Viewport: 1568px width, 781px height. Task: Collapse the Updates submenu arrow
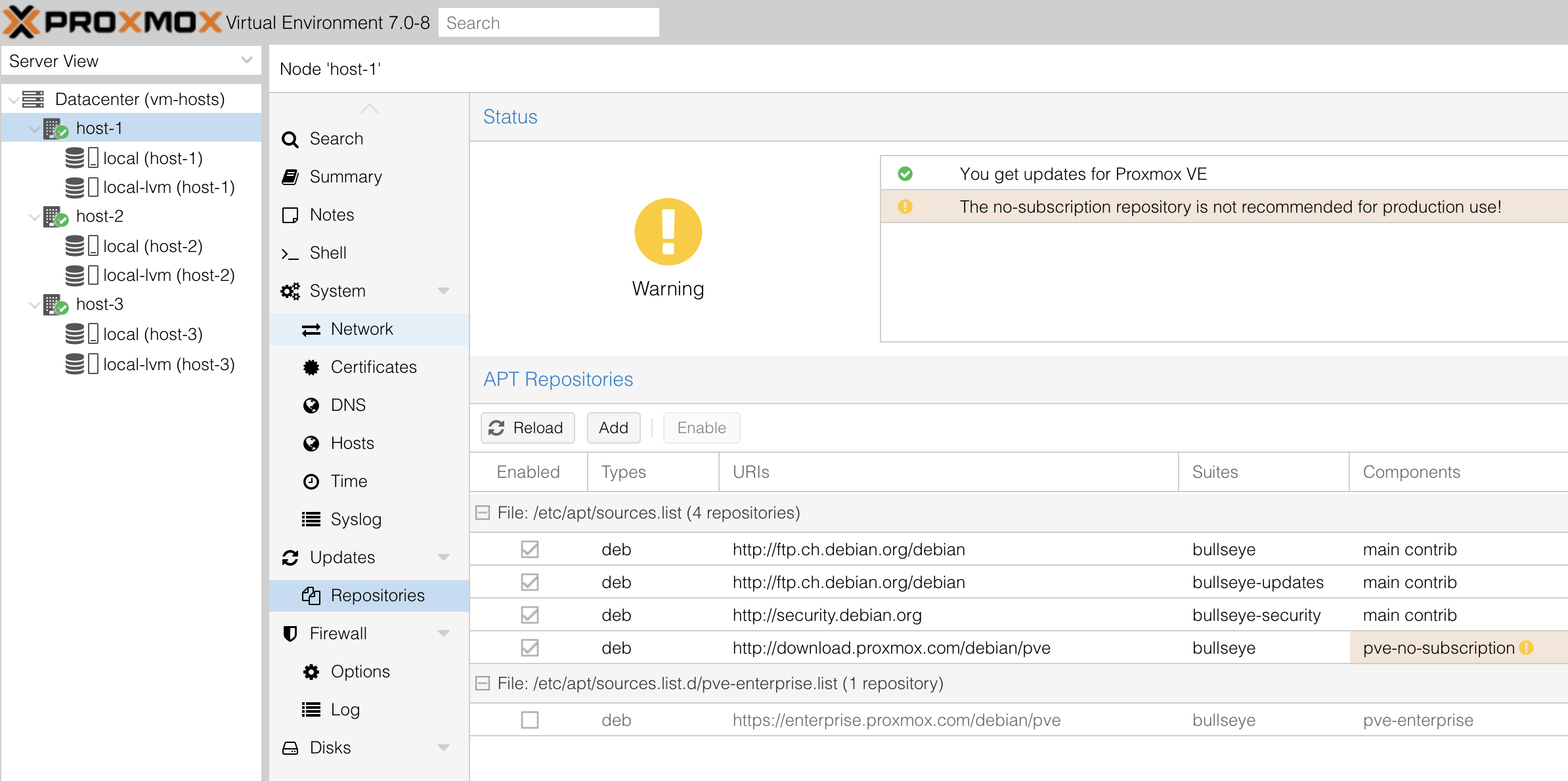444,557
